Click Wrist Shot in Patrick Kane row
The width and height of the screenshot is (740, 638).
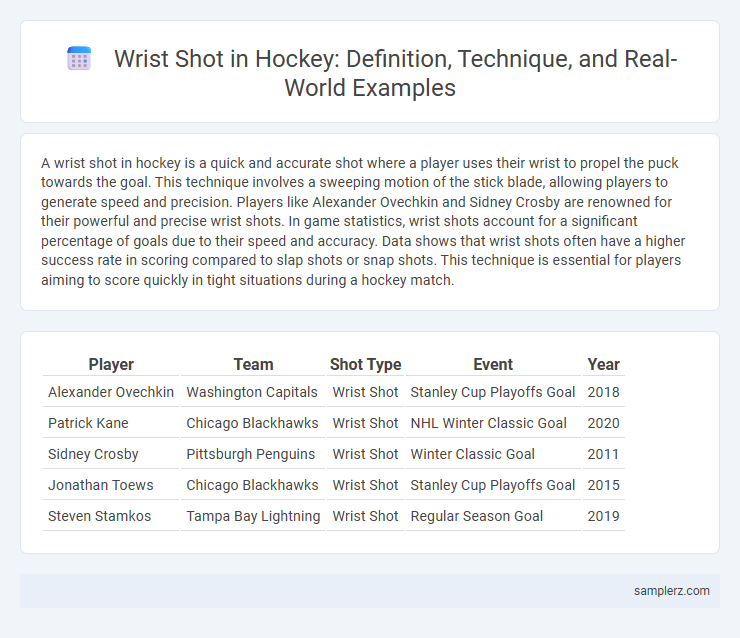tap(365, 423)
